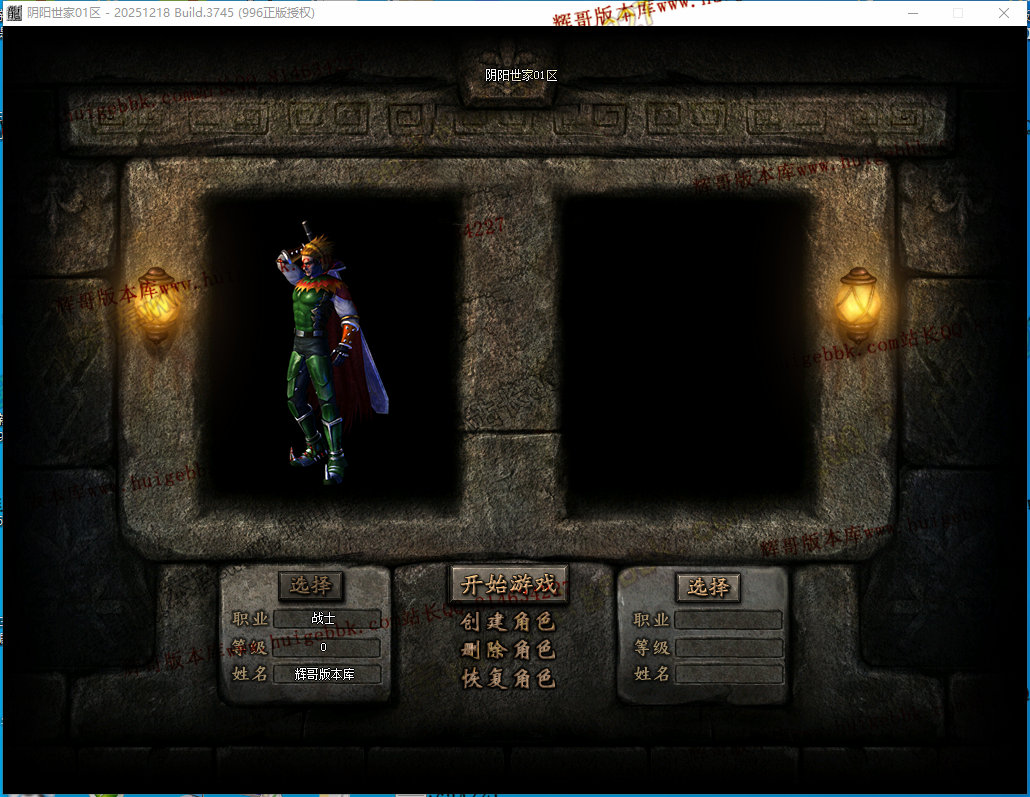Choose 创建角色 to create a character
This screenshot has width=1030, height=797.
(508, 622)
